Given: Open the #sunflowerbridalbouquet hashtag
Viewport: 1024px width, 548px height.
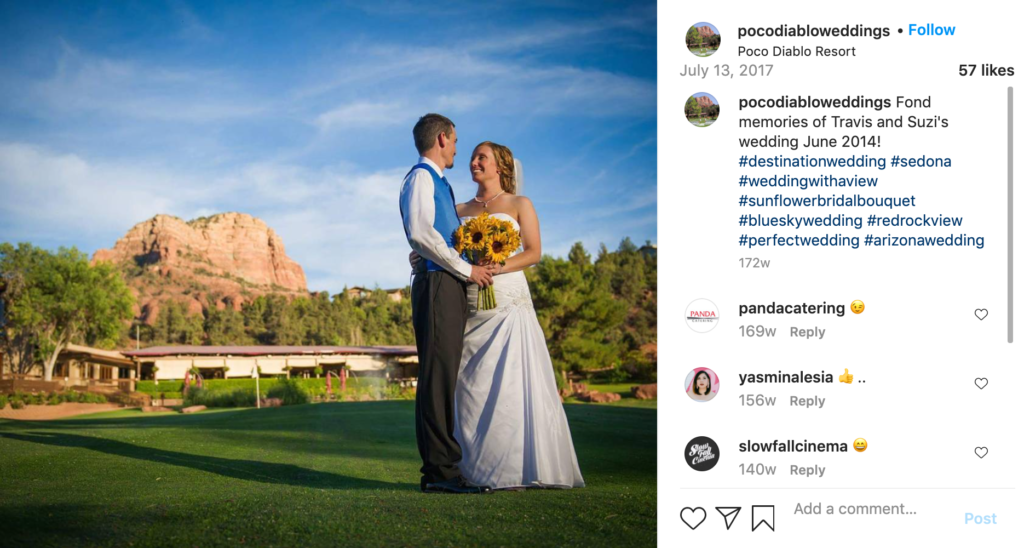Looking at the screenshot, I should coord(827,201).
